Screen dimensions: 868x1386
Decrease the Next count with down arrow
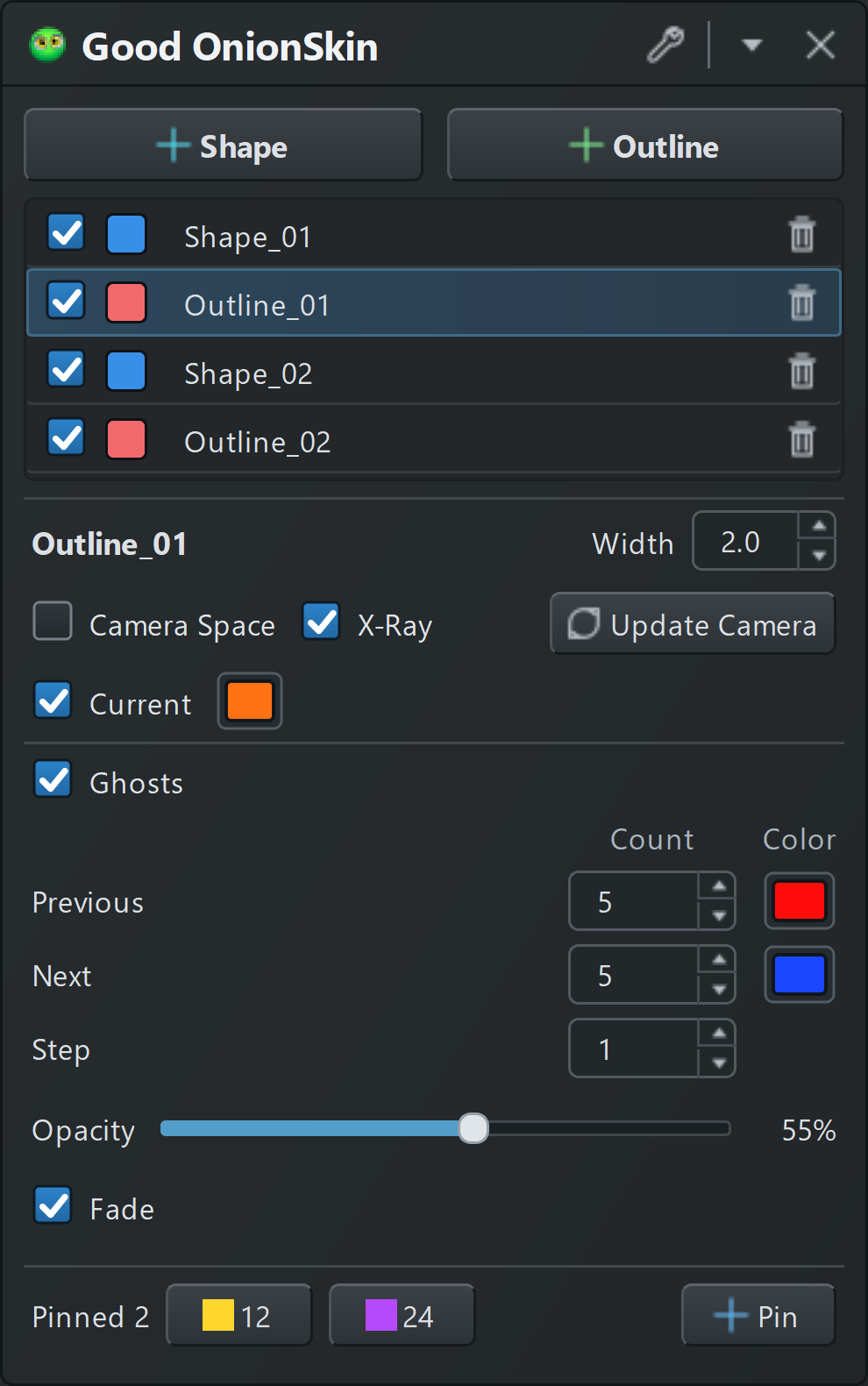[x=718, y=990]
